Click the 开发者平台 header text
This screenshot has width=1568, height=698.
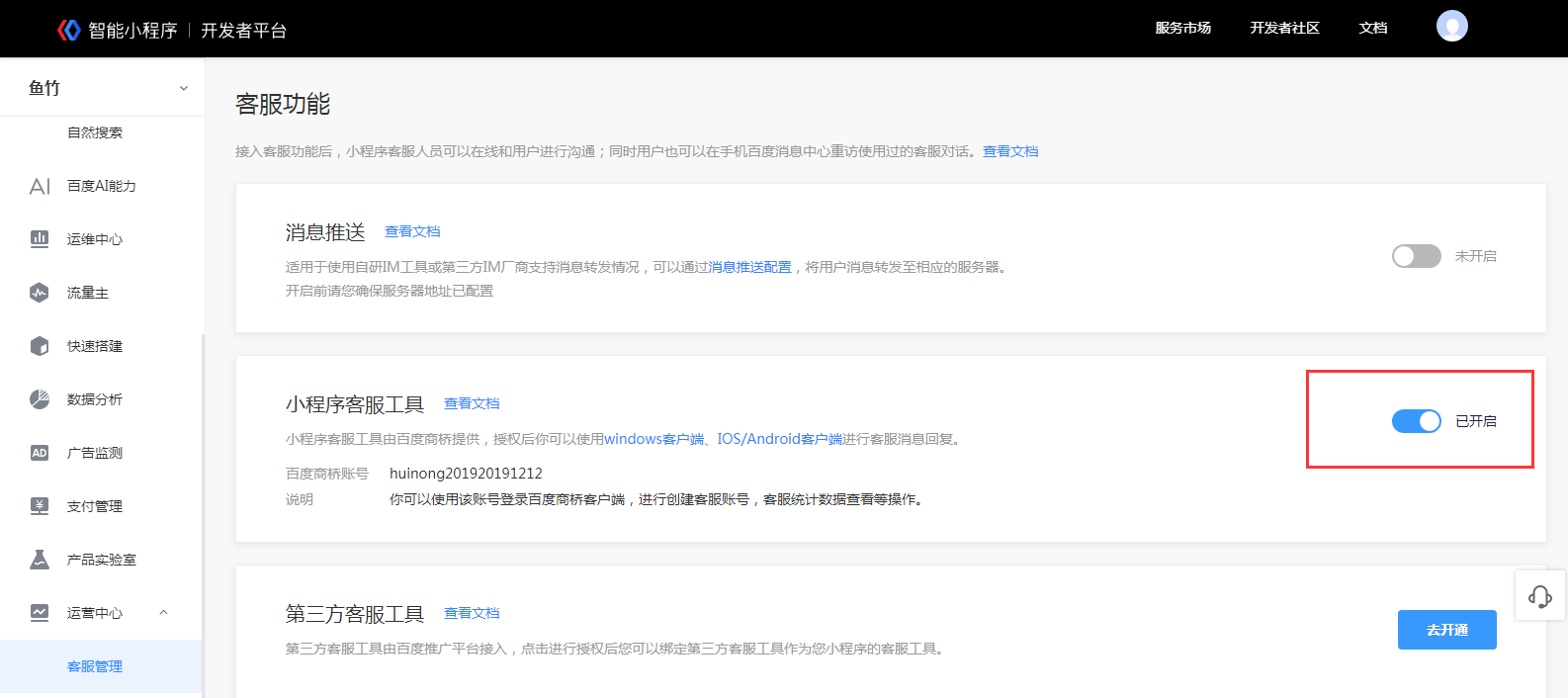tap(243, 31)
